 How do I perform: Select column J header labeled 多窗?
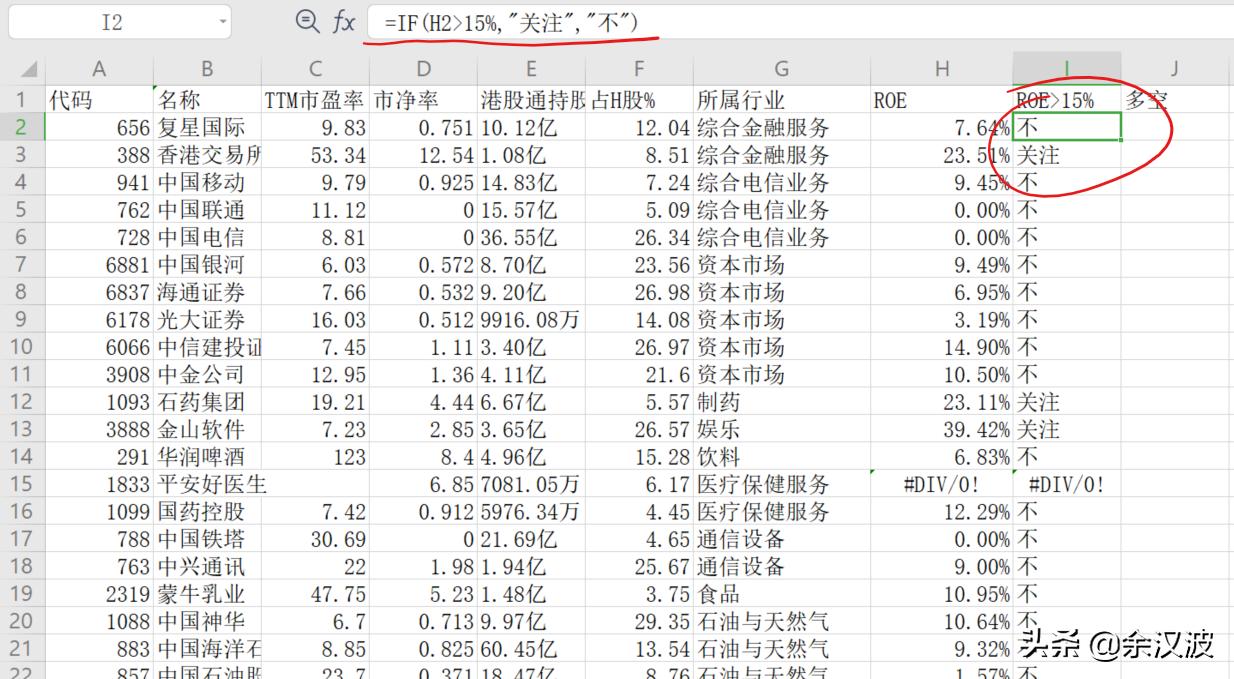click(x=1173, y=69)
